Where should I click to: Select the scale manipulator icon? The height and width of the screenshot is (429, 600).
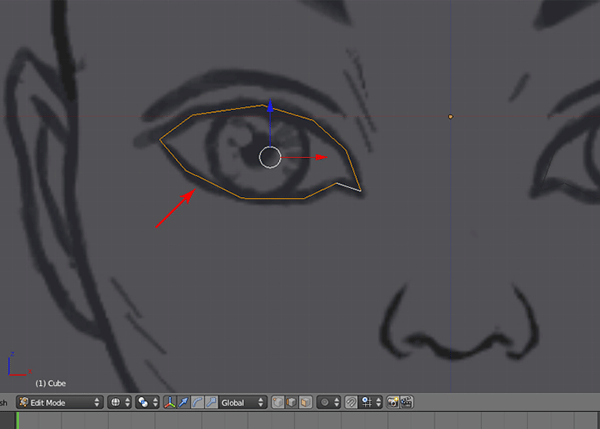pos(211,402)
